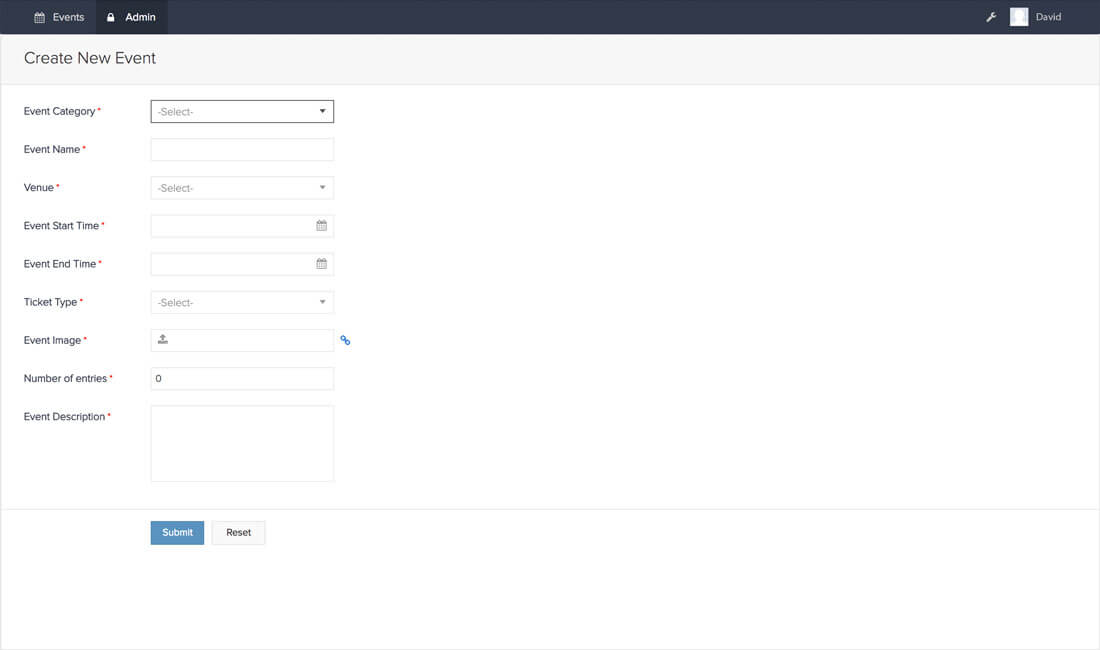Expand the Venue select list
1100x650 pixels.
pos(241,187)
